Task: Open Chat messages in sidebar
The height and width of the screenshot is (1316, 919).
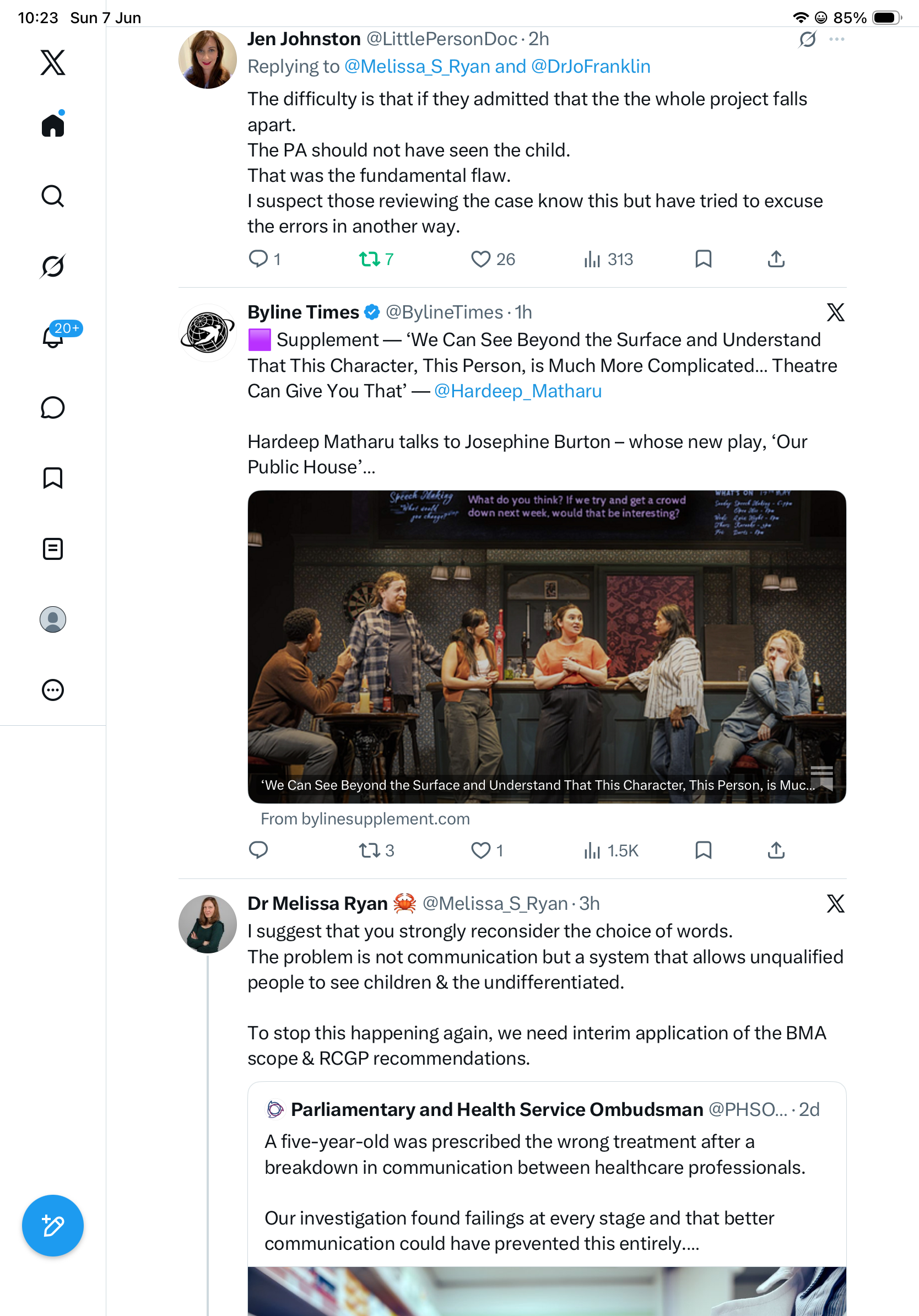Action: (53, 407)
